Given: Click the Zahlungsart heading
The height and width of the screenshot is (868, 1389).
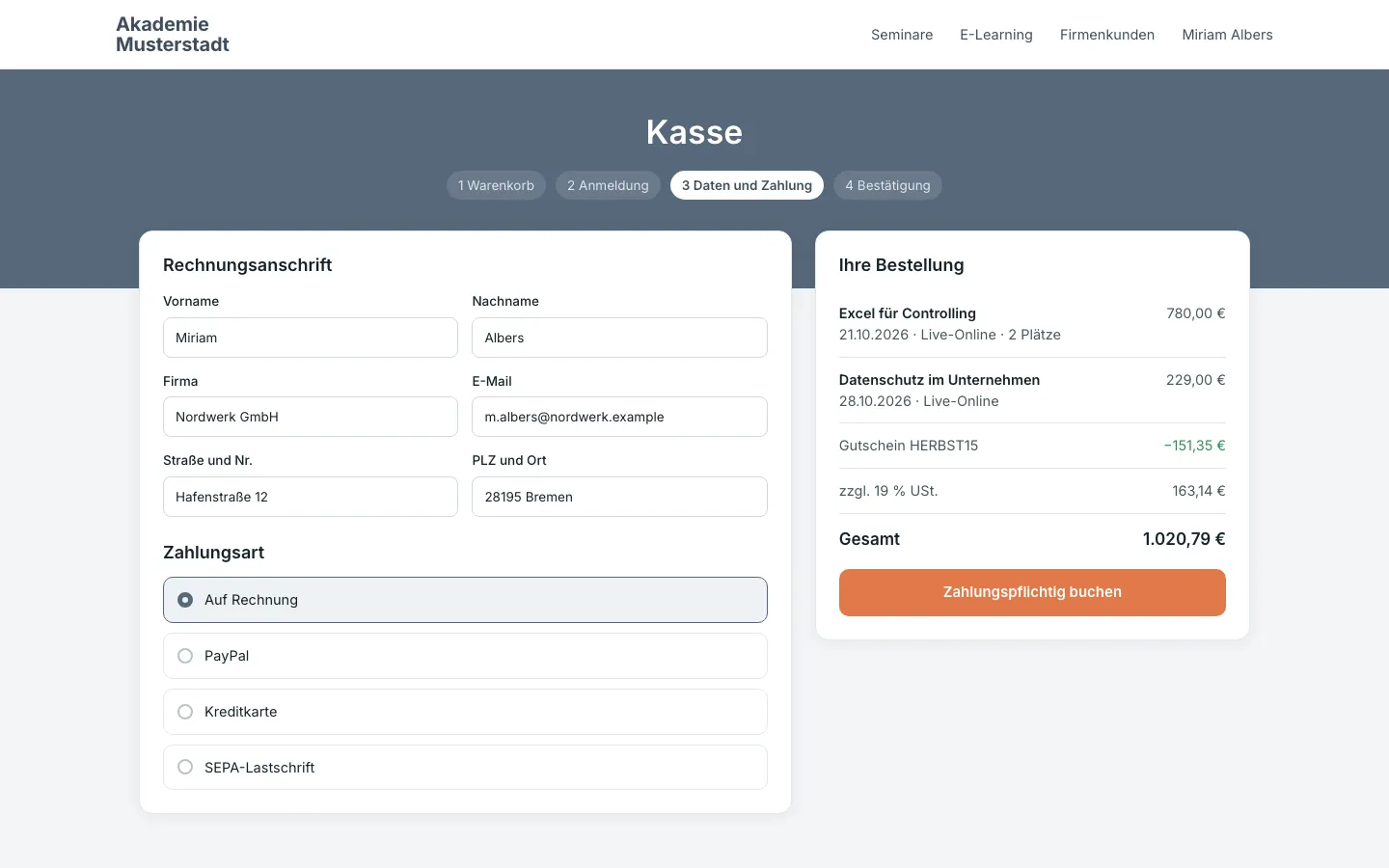Looking at the screenshot, I should (213, 553).
